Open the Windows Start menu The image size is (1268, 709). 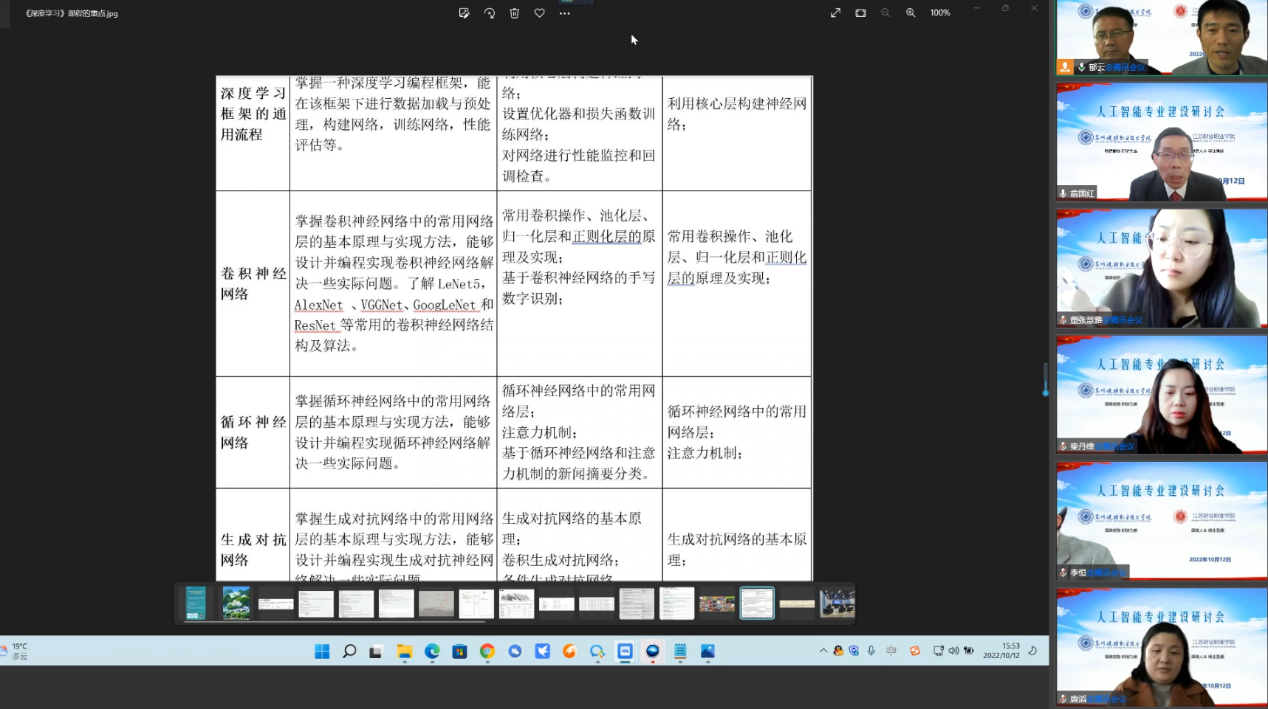[322, 651]
